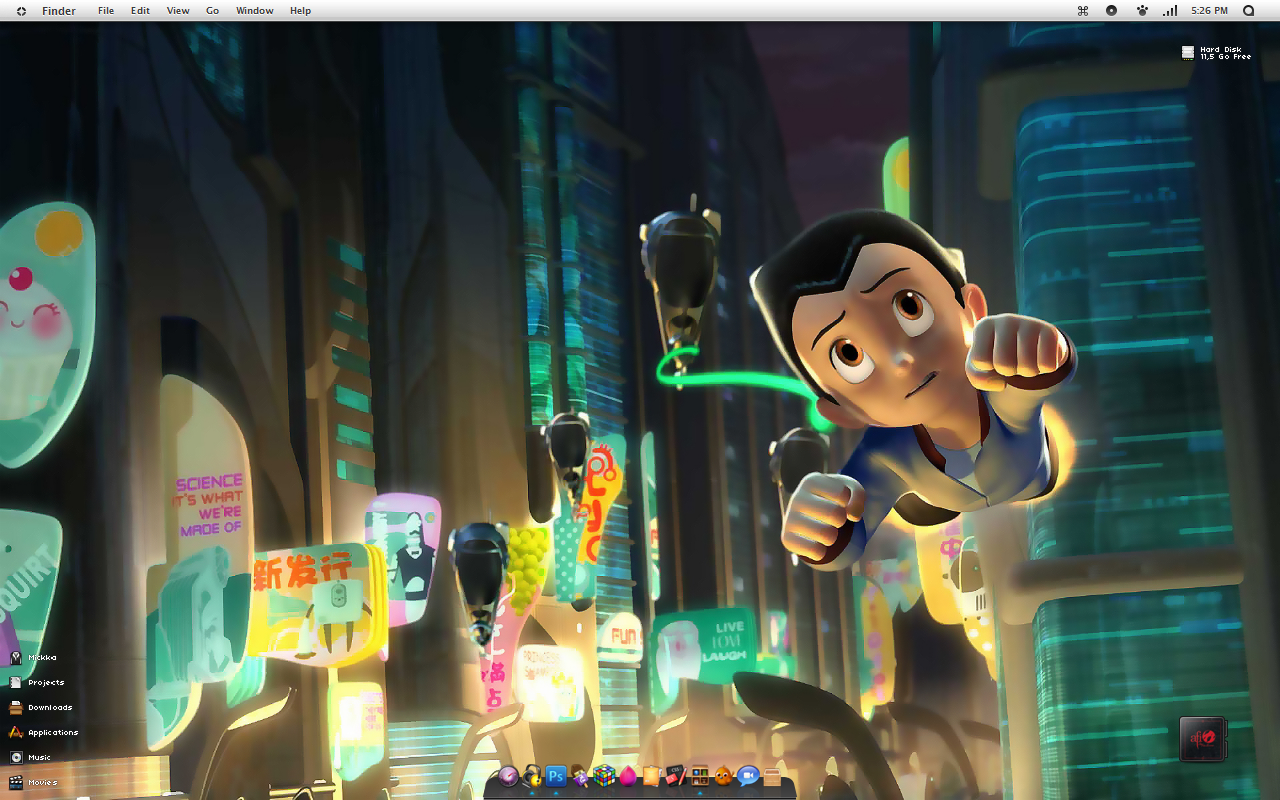
Task: Open Spotlight search icon at top right
Action: click(1248, 11)
